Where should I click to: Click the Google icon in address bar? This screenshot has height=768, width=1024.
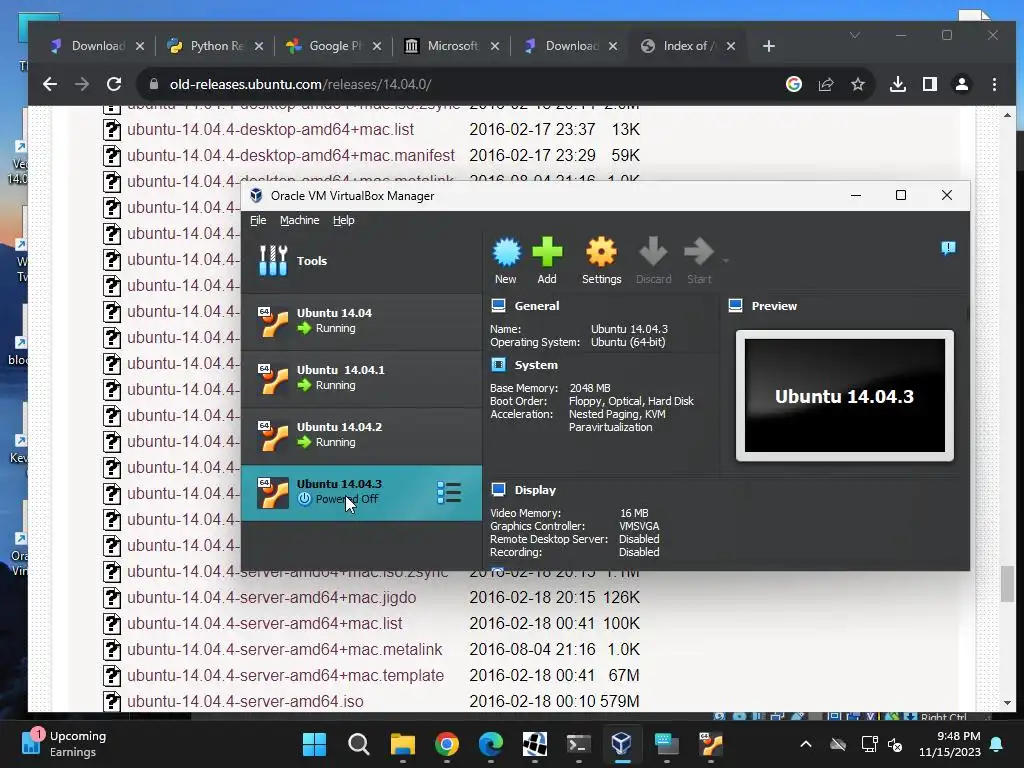point(793,84)
